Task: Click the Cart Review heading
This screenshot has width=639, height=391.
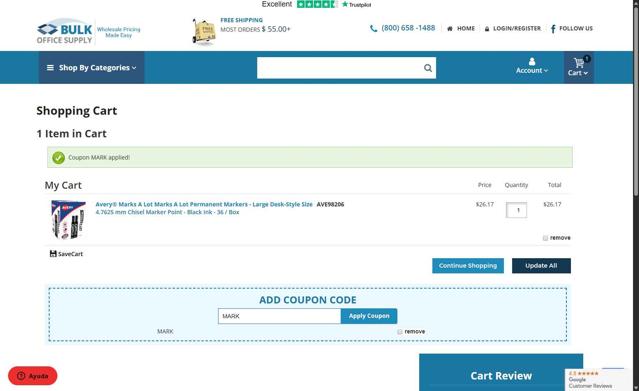Action: 501,376
